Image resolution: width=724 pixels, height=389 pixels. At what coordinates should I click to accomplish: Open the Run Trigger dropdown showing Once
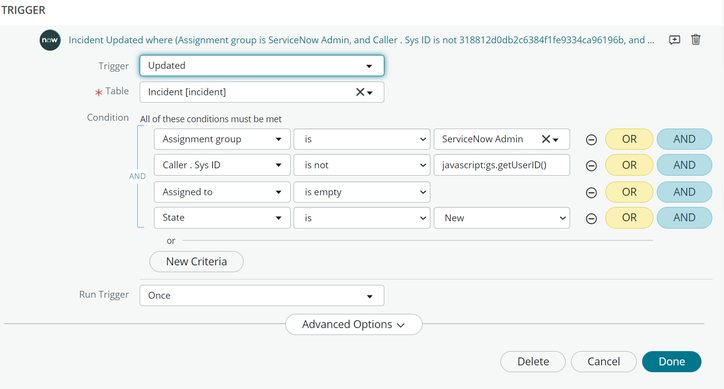click(262, 295)
